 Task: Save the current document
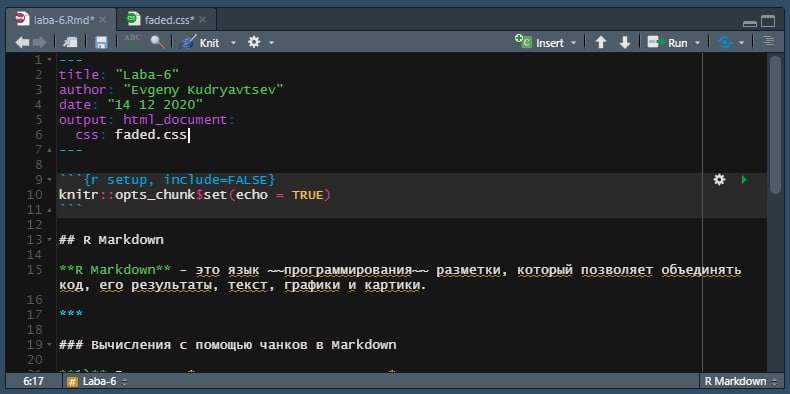coord(101,43)
